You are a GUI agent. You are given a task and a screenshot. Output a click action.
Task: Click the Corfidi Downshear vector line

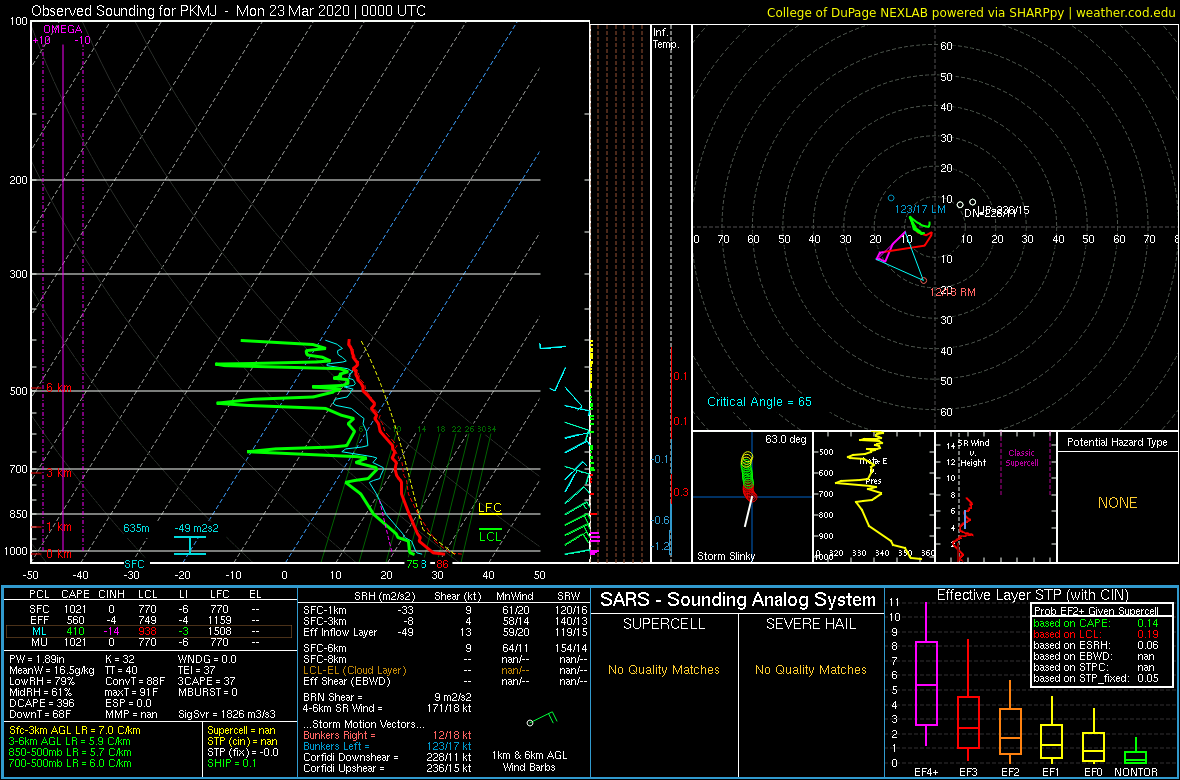388,757
